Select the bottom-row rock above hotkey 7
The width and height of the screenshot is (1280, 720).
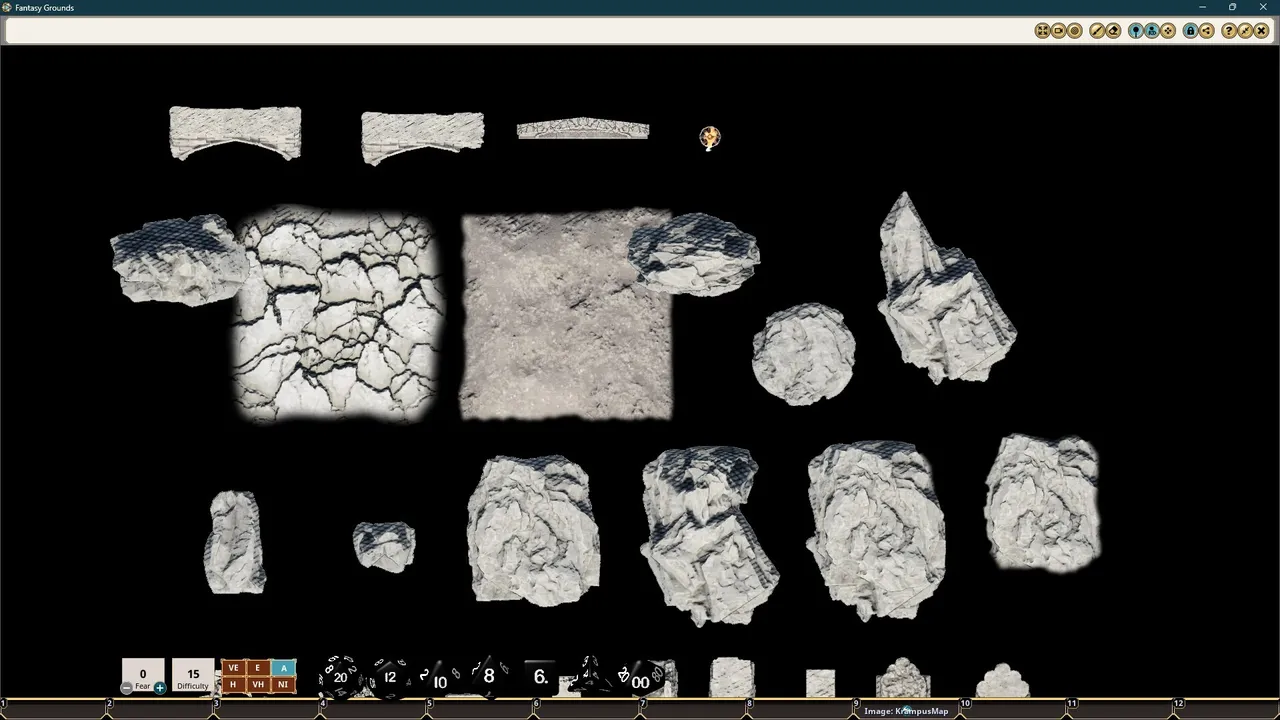coord(708,535)
